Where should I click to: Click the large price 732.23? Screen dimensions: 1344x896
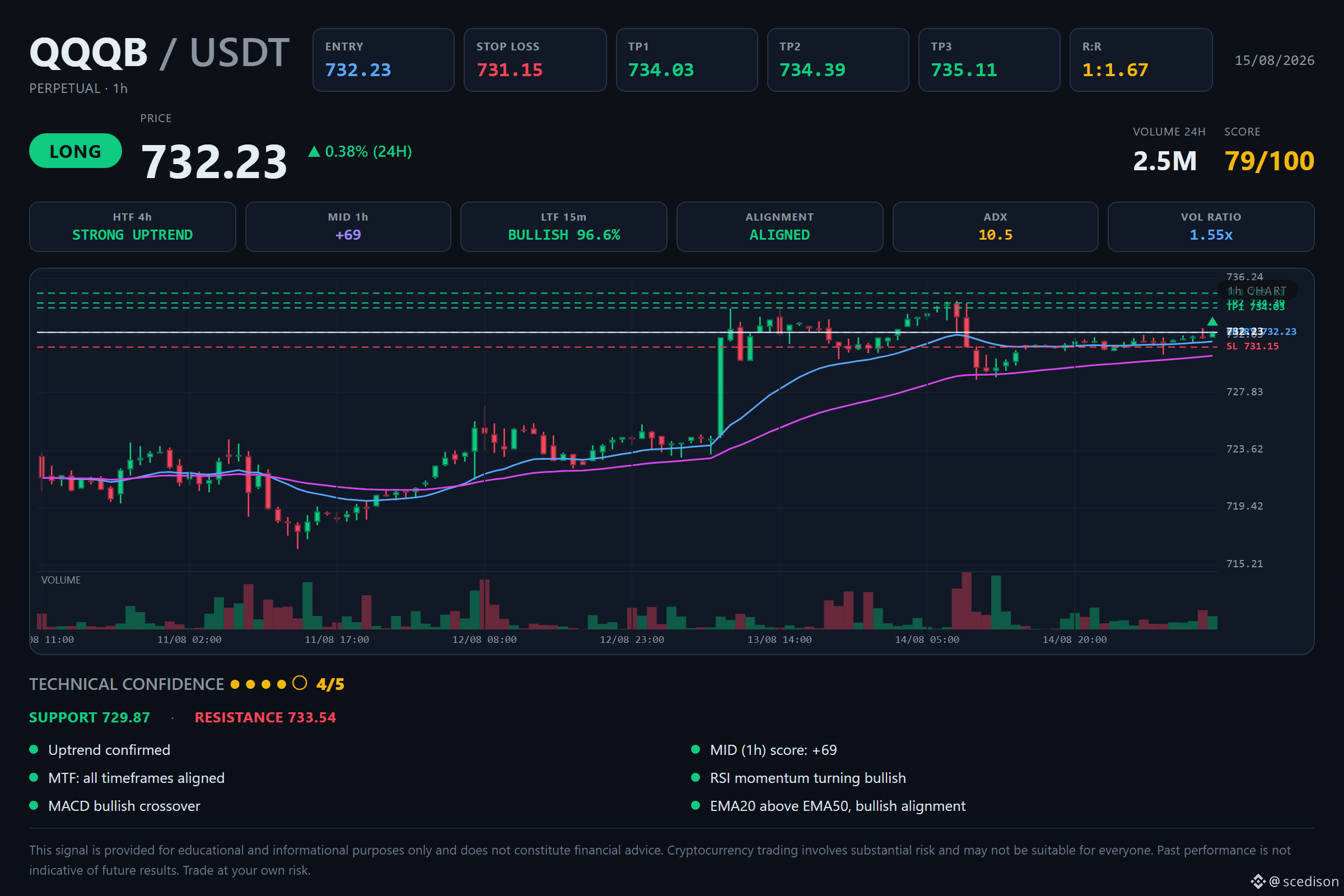point(214,162)
